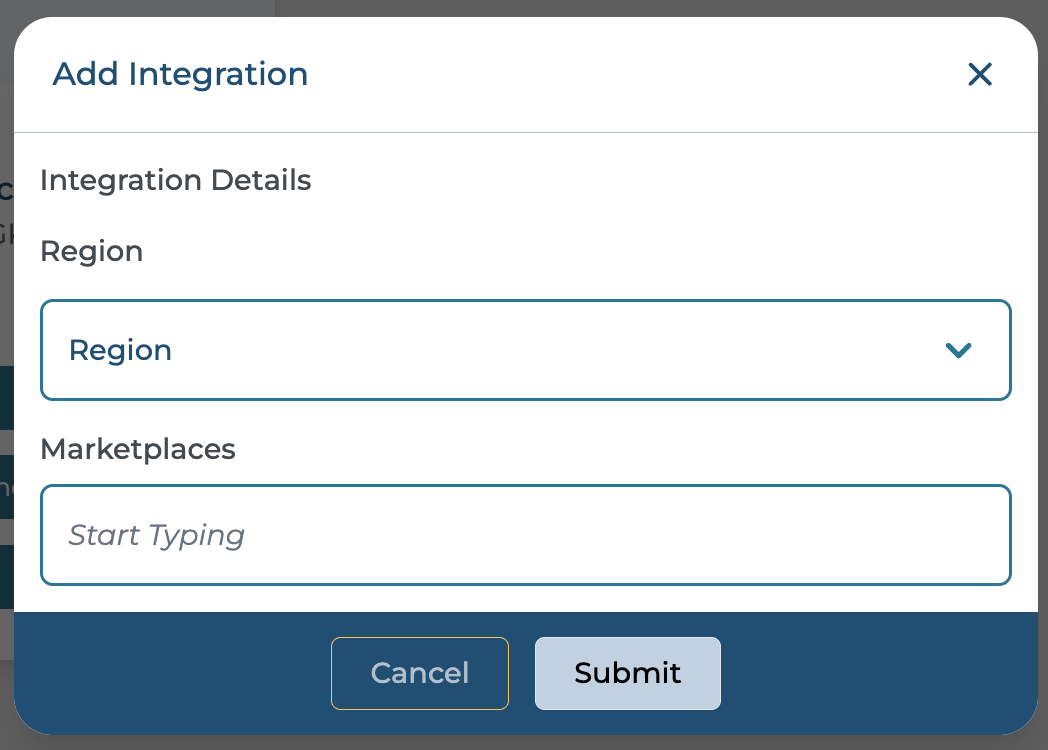Click the Add Integration dialog title
The image size is (1048, 750).
point(180,74)
